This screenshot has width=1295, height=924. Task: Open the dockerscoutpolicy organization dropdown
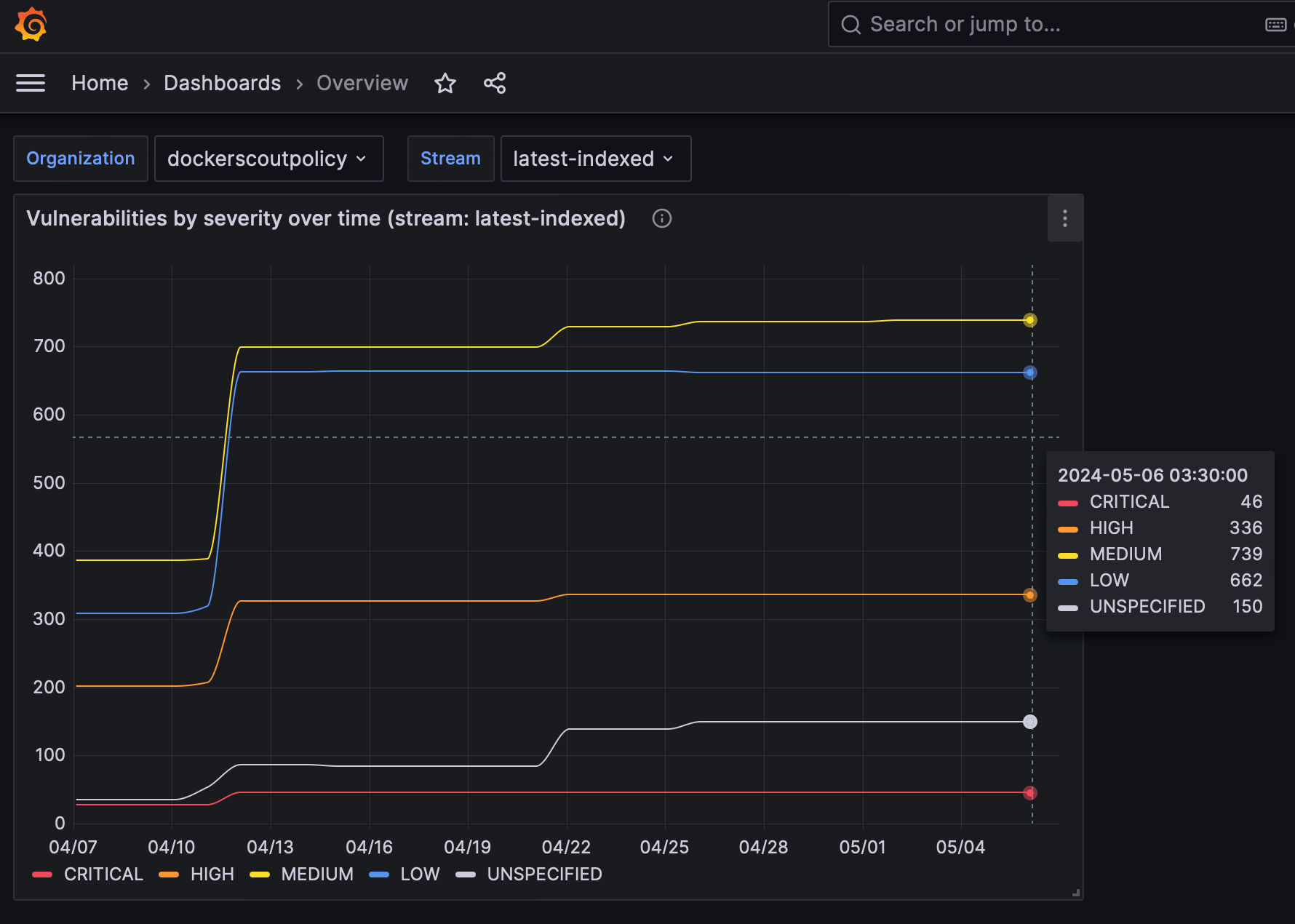[268, 159]
